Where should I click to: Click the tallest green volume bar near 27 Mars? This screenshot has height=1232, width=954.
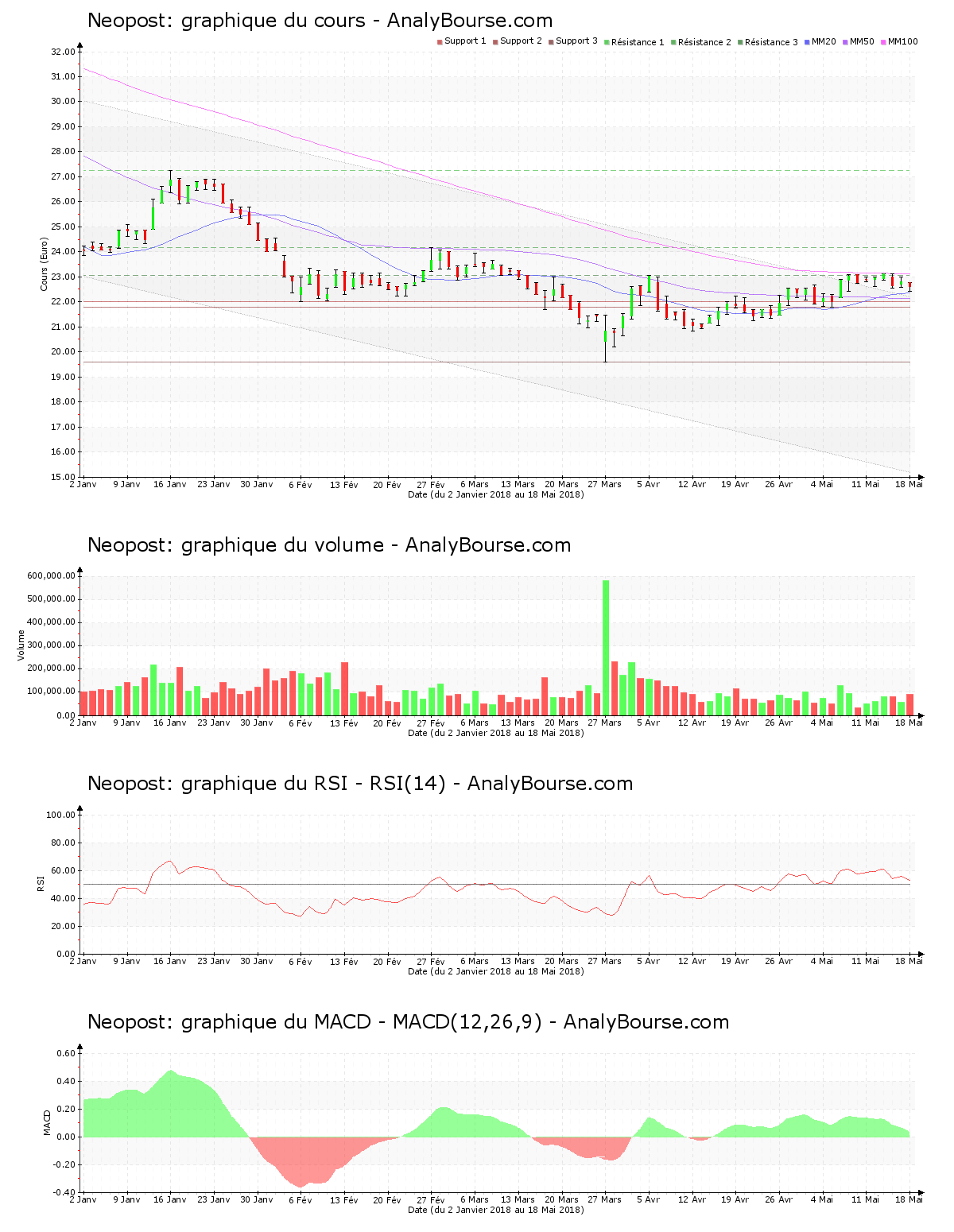[x=606, y=648]
